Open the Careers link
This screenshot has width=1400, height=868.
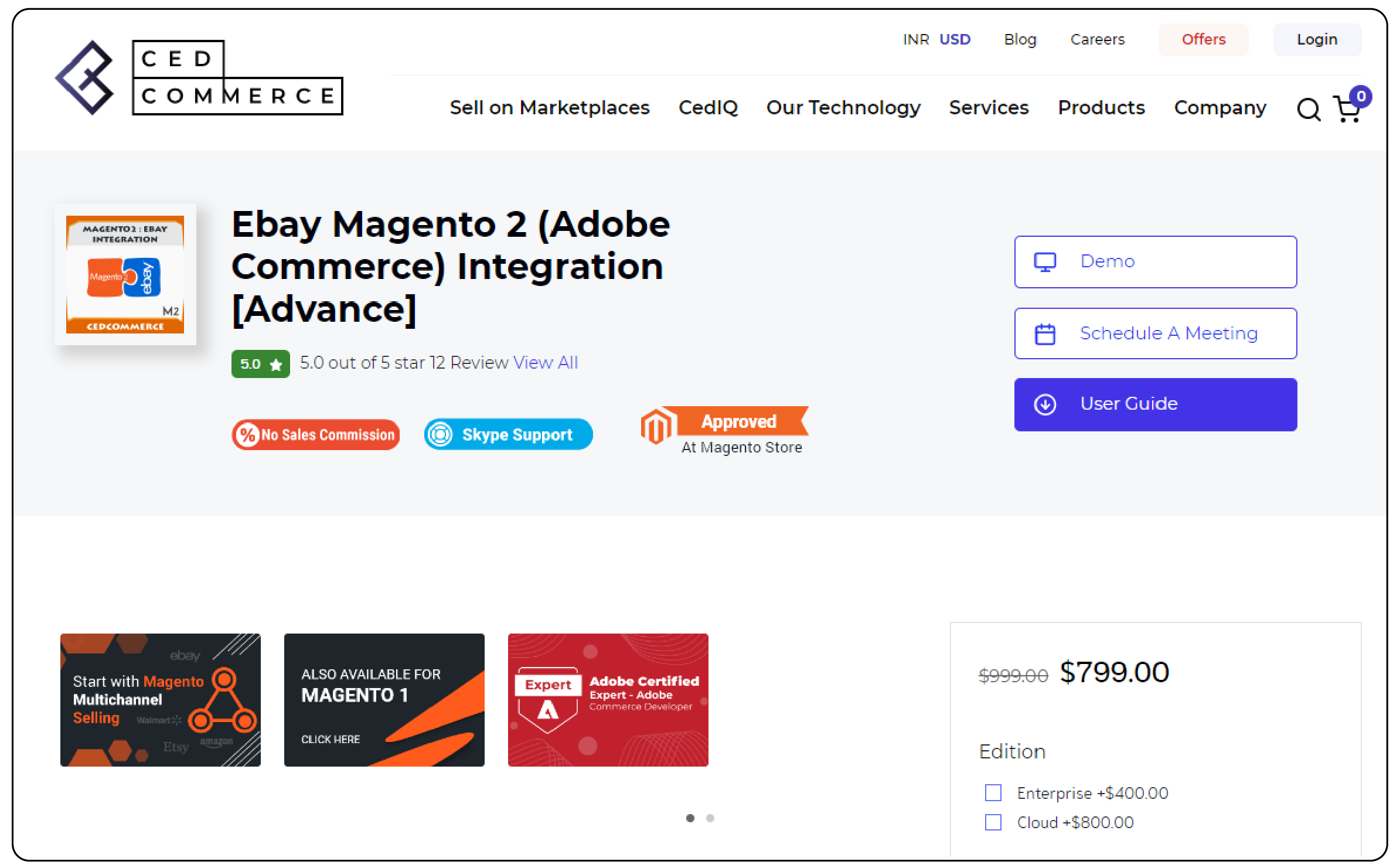(1098, 39)
